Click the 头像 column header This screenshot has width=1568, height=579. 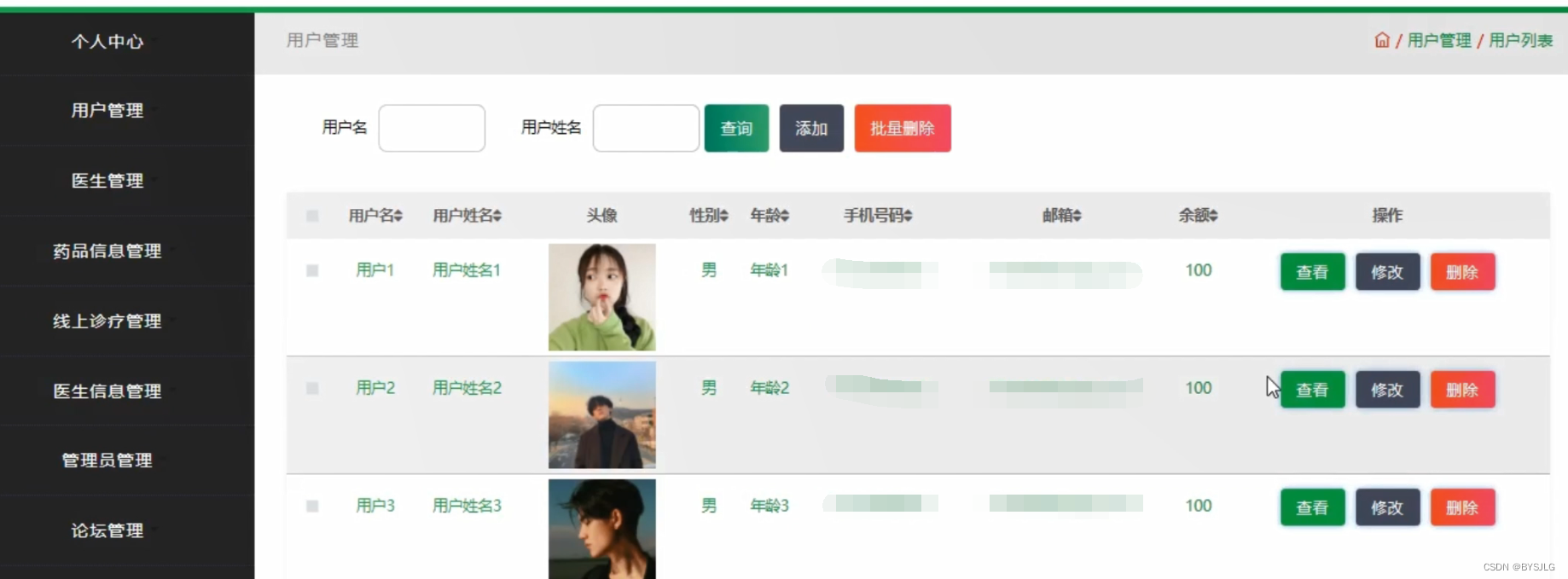coord(602,216)
